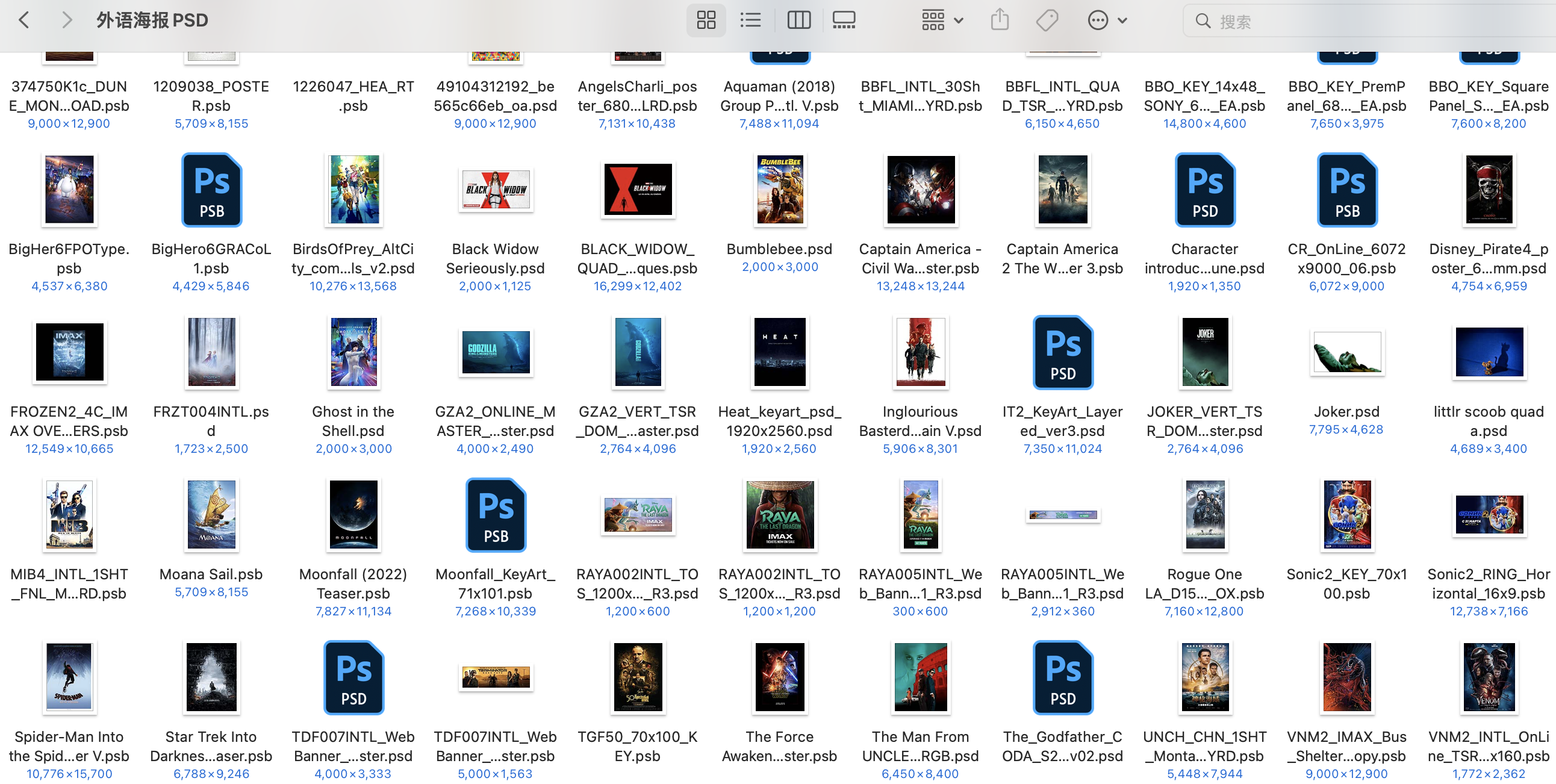Click the Moana Sail.psb file name
1556x784 pixels.
click(x=211, y=574)
